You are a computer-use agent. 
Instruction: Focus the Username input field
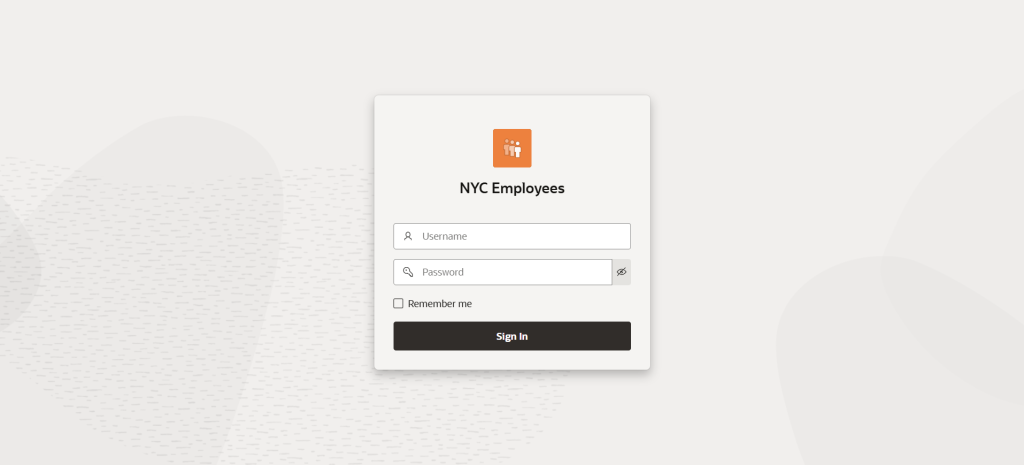512,236
